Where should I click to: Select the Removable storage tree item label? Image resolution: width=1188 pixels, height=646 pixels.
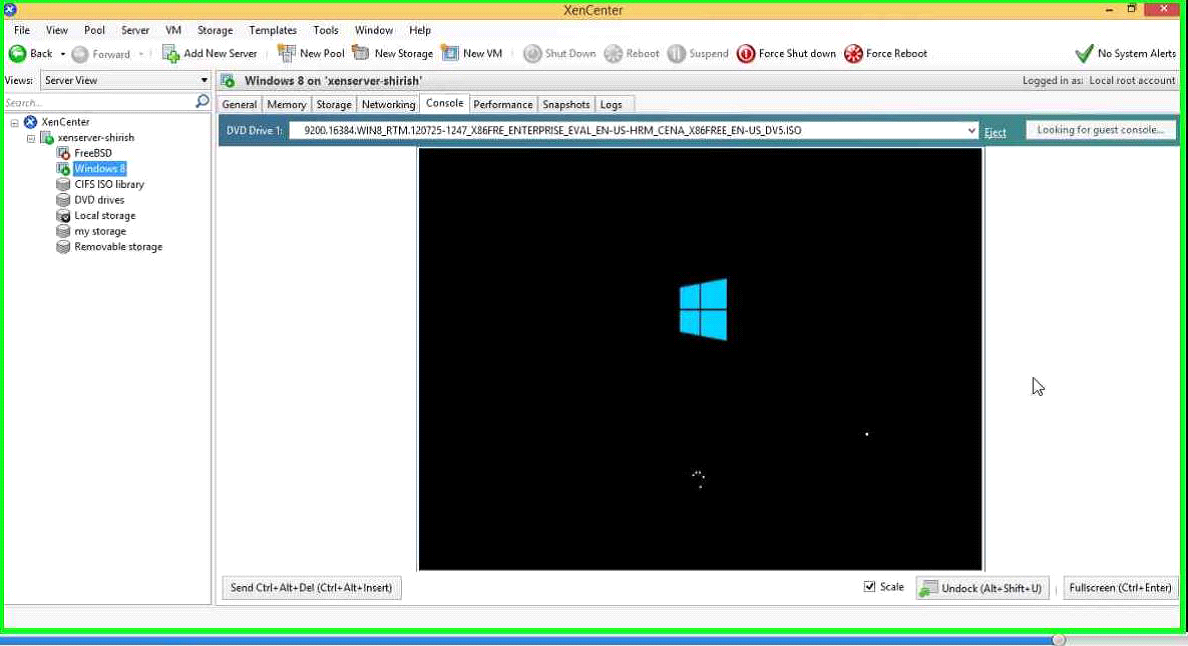point(118,247)
